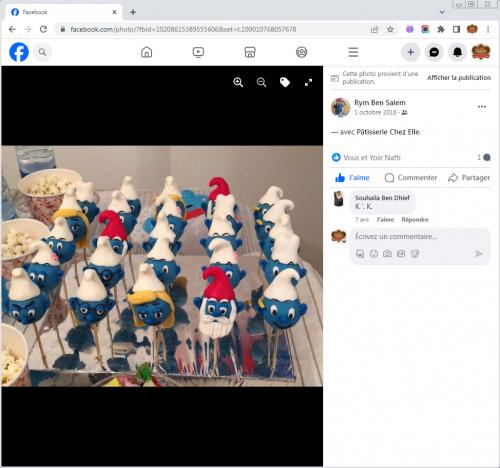Open Rym Ben Salem's profile name
Image resolution: width=500 pixels, height=468 pixels.
point(380,102)
